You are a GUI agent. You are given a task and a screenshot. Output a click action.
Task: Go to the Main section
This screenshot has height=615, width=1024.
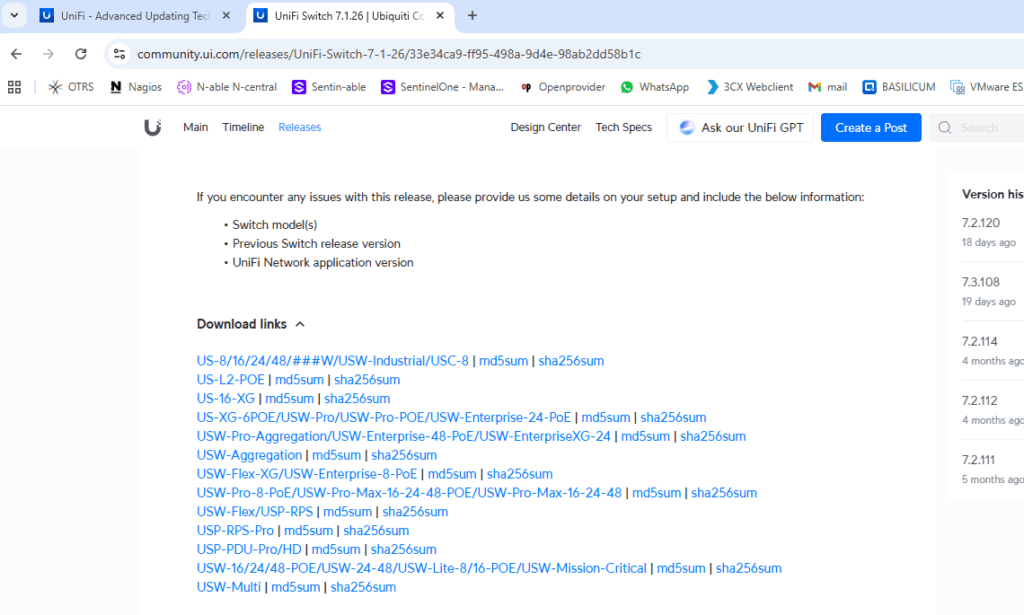tap(195, 127)
